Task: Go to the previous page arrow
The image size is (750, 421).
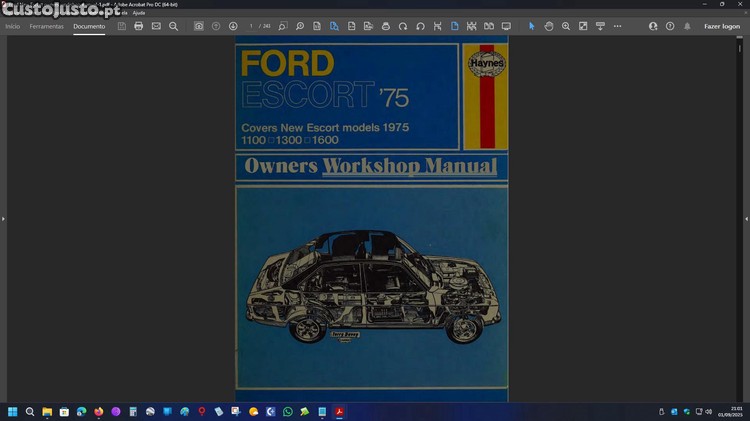Action: tap(216, 26)
